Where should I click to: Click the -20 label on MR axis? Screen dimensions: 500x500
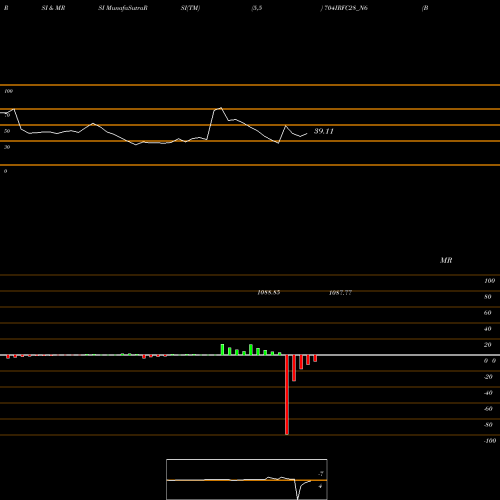click(488, 377)
